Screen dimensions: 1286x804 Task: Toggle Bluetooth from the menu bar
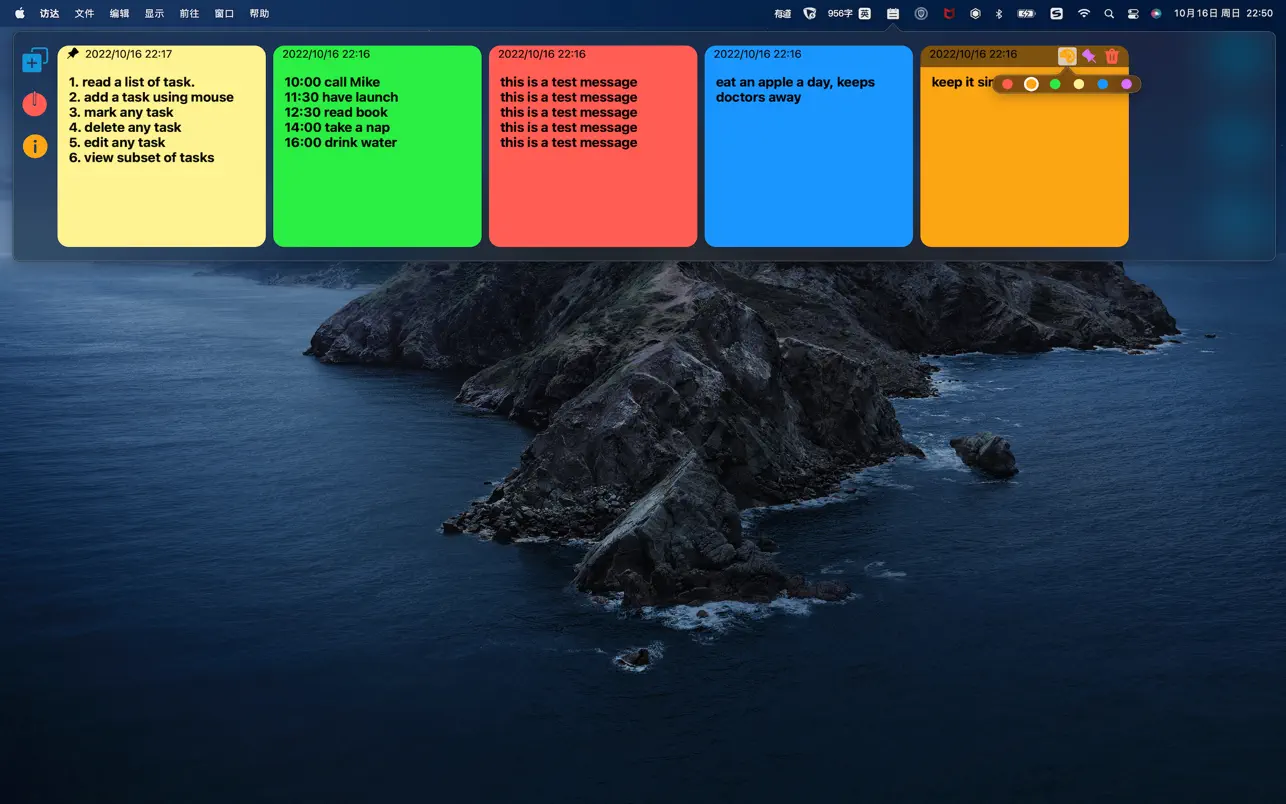coord(1001,13)
